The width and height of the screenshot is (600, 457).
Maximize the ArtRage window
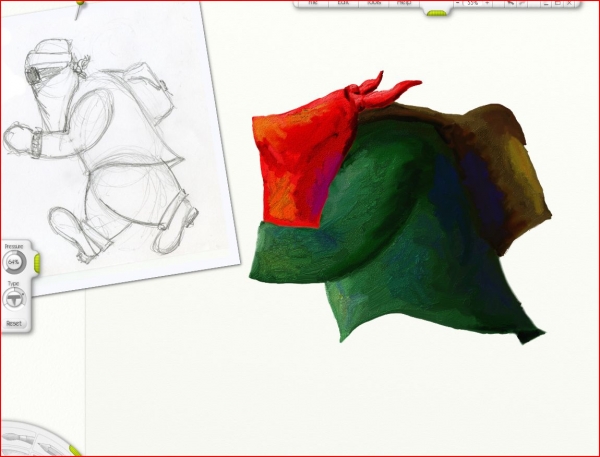[558, 3]
